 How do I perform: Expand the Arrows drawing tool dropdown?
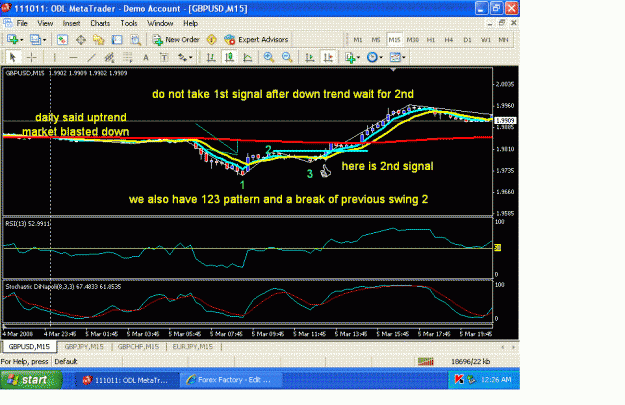185,57
